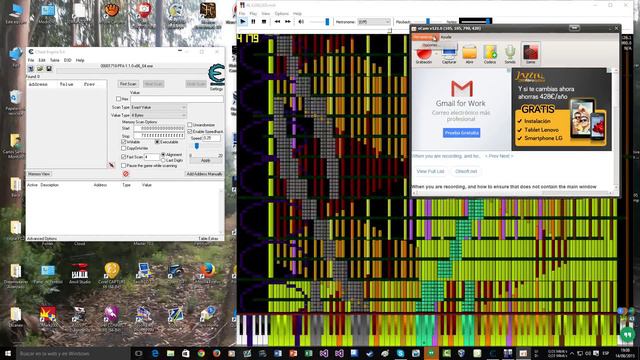Click the oCam Capturar icon
The width and height of the screenshot is (640, 360).
(449, 55)
